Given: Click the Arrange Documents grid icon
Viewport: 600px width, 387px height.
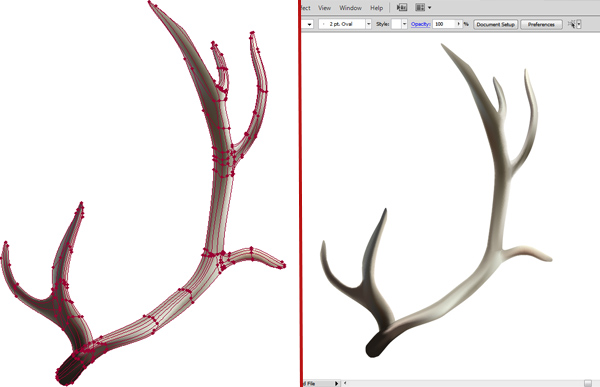Looking at the screenshot, I should pos(420,7).
